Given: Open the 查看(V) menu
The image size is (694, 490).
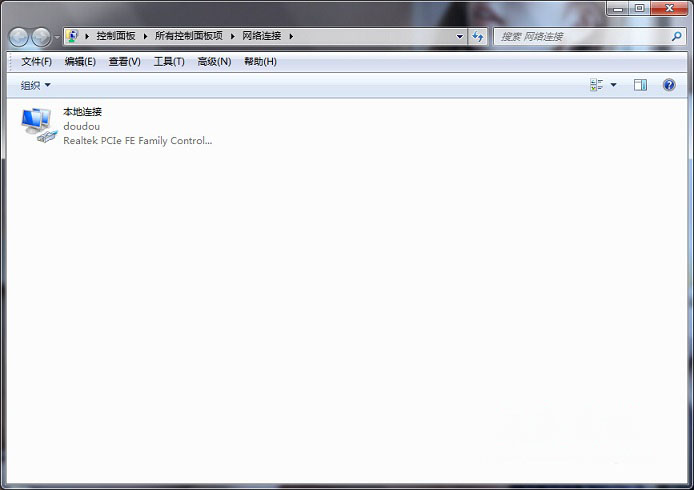Looking at the screenshot, I should pyautogui.click(x=125, y=62).
